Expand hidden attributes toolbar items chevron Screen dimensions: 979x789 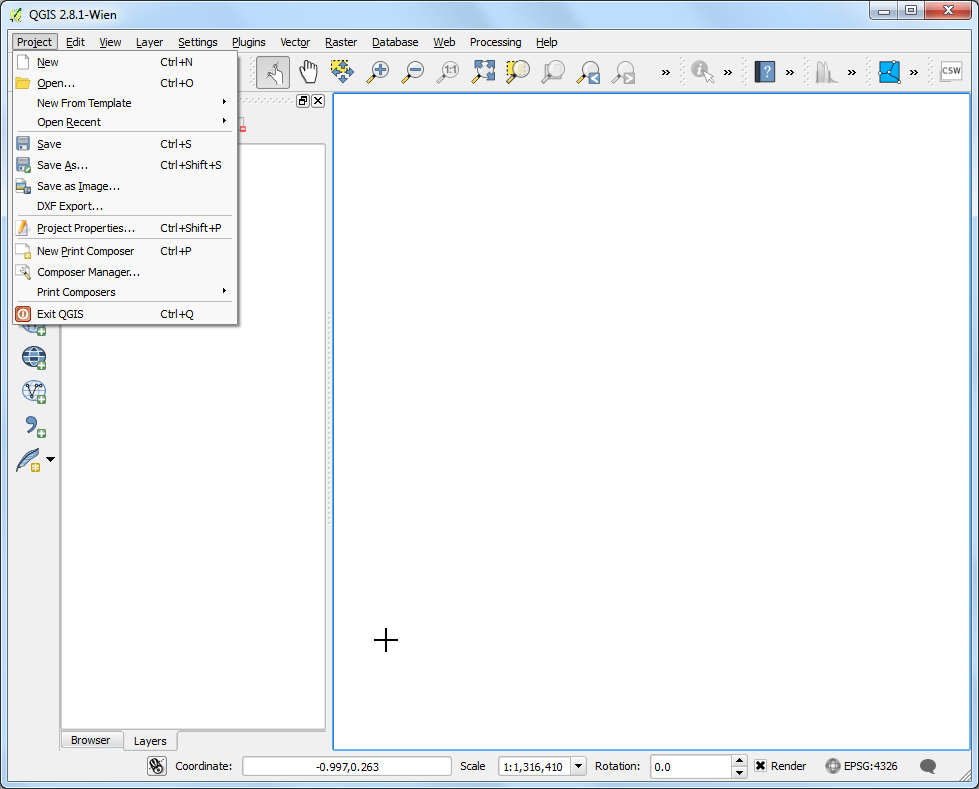tap(727, 72)
